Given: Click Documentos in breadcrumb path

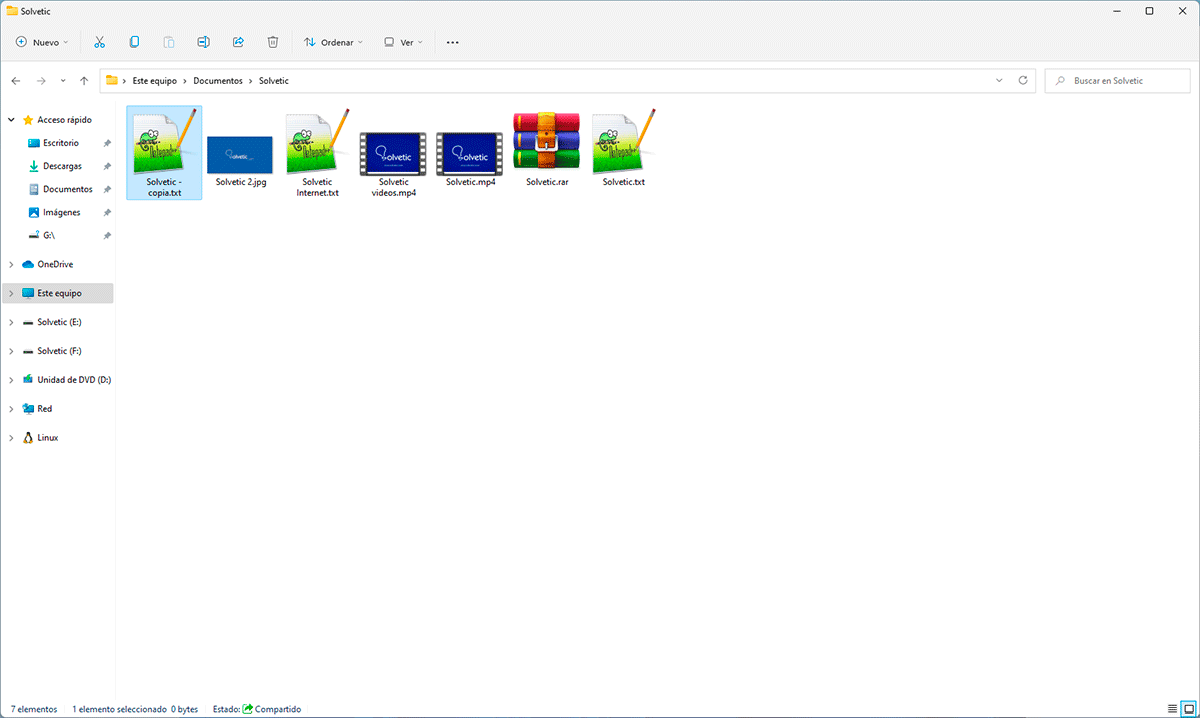Looking at the screenshot, I should (219, 80).
